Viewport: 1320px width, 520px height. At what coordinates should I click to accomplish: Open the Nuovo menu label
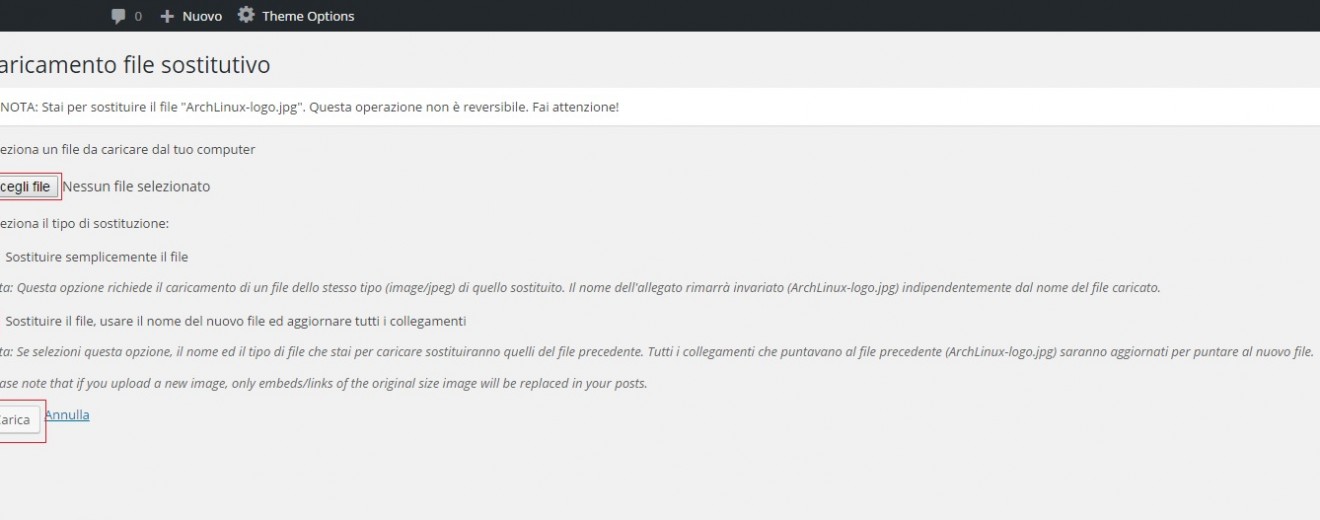click(x=202, y=16)
